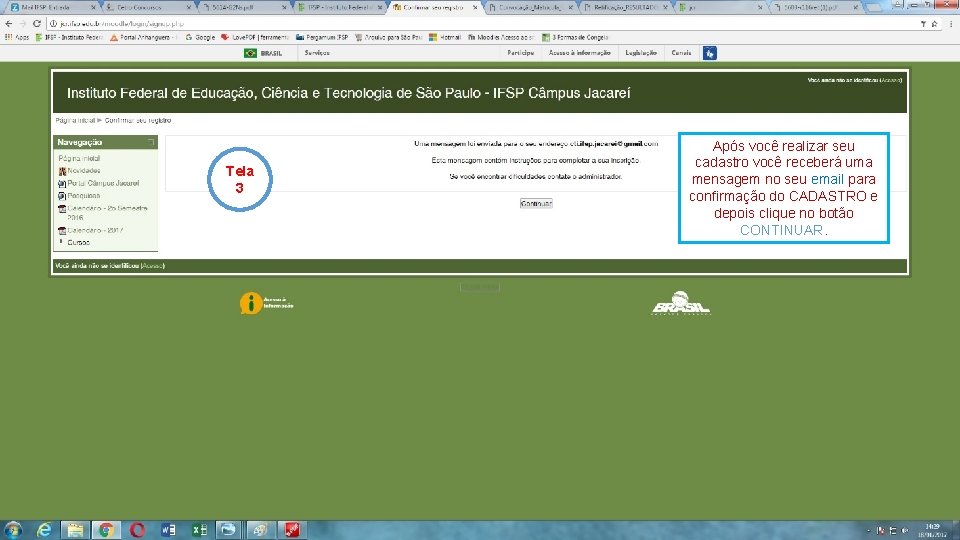The image size is (960, 540).
Task: Open Opera browser from the taskbar
Action: (137, 530)
